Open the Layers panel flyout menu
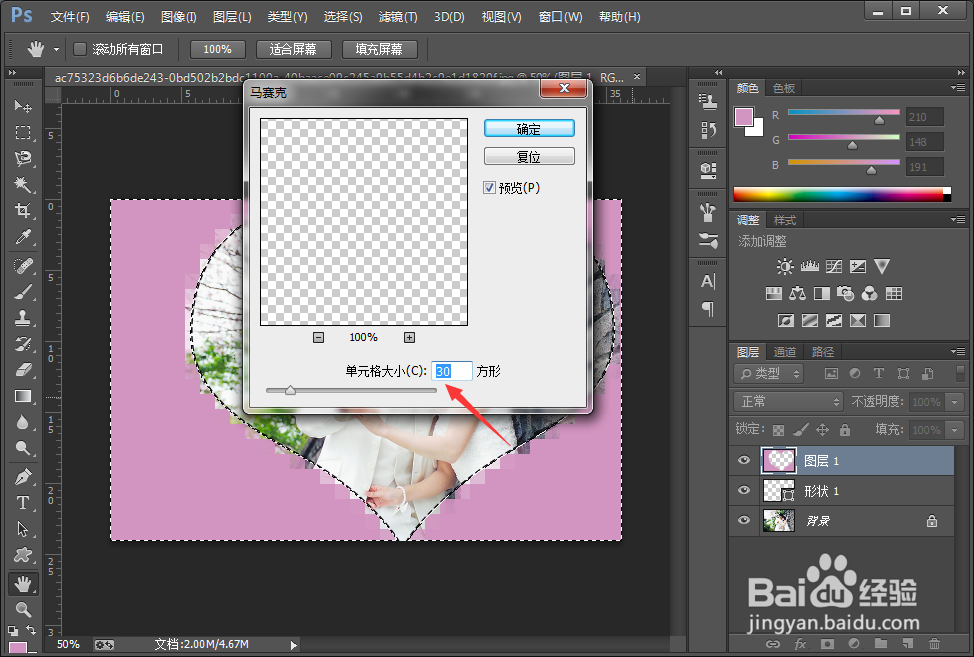The height and width of the screenshot is (657, 974). pos(957,351)
